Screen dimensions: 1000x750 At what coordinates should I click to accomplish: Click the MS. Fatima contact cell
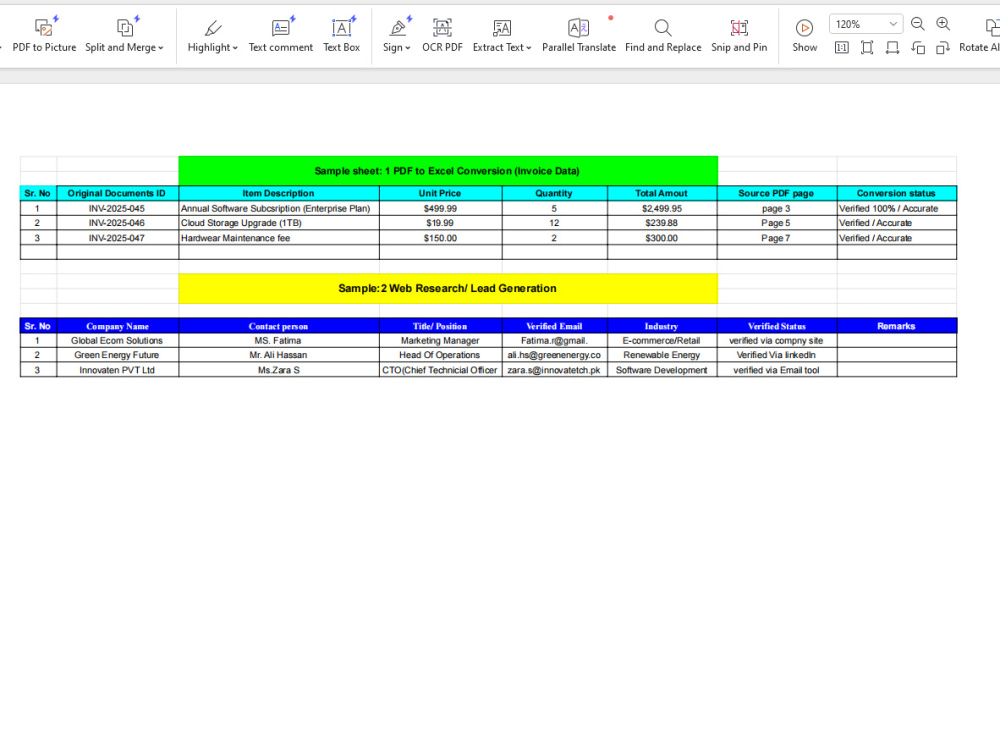pyautogui.click(x=279, y=341)
